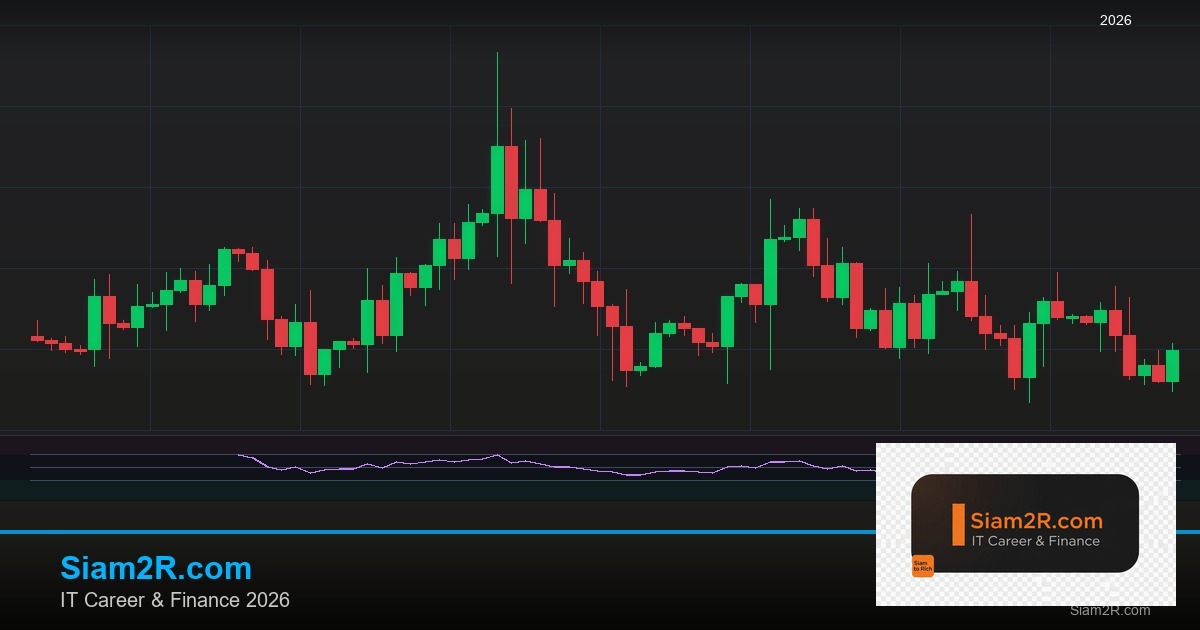Viewport: 1200px width, 630px height.
Task: Select the Siam to Rich badge icon
Action: 922,566
